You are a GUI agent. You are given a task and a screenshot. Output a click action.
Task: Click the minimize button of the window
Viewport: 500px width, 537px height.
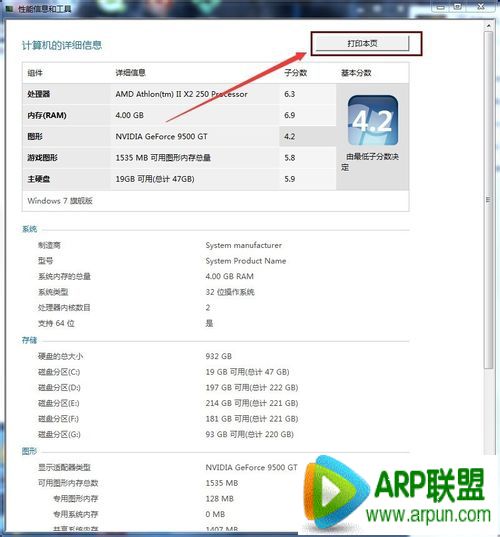pos(440,6)
